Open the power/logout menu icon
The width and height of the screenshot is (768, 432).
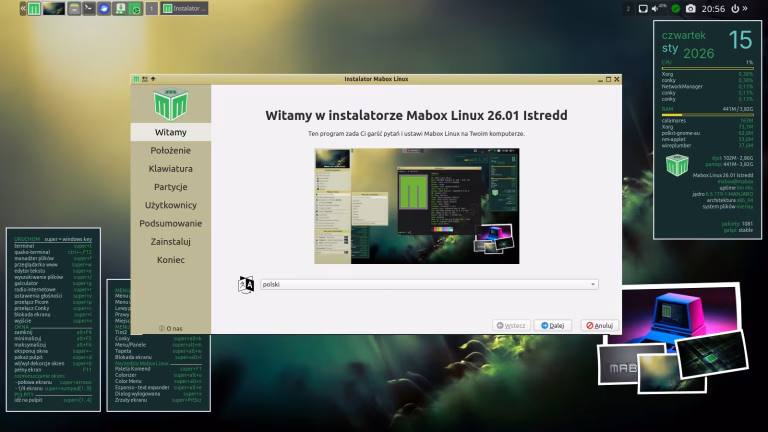point(736,8)
